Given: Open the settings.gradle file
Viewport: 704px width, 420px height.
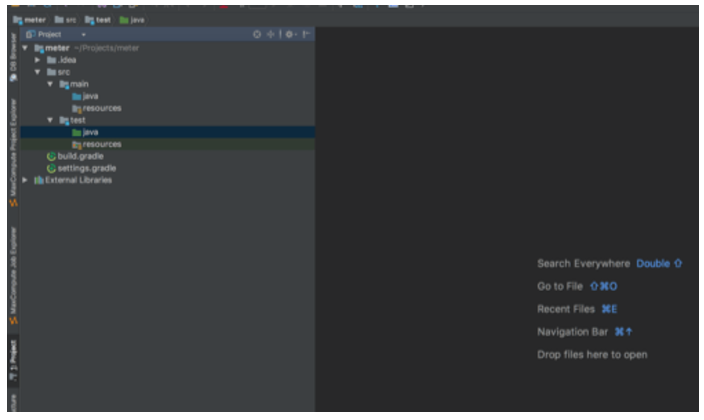Looking at the screenshot, I should [x=81, y=168].
